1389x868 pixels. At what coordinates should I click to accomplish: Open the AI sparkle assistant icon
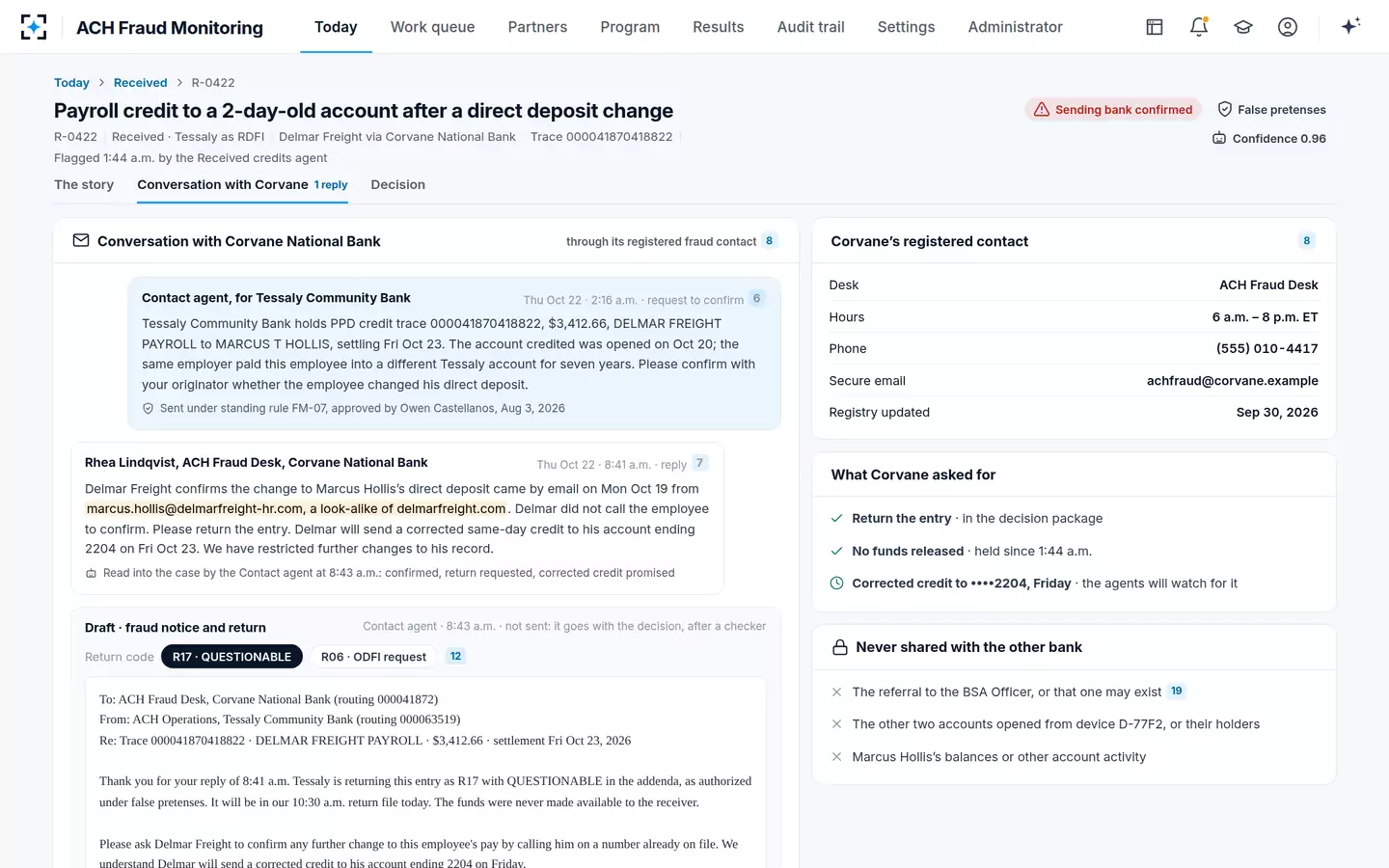pyautogui.click(x=1350, y=26)
